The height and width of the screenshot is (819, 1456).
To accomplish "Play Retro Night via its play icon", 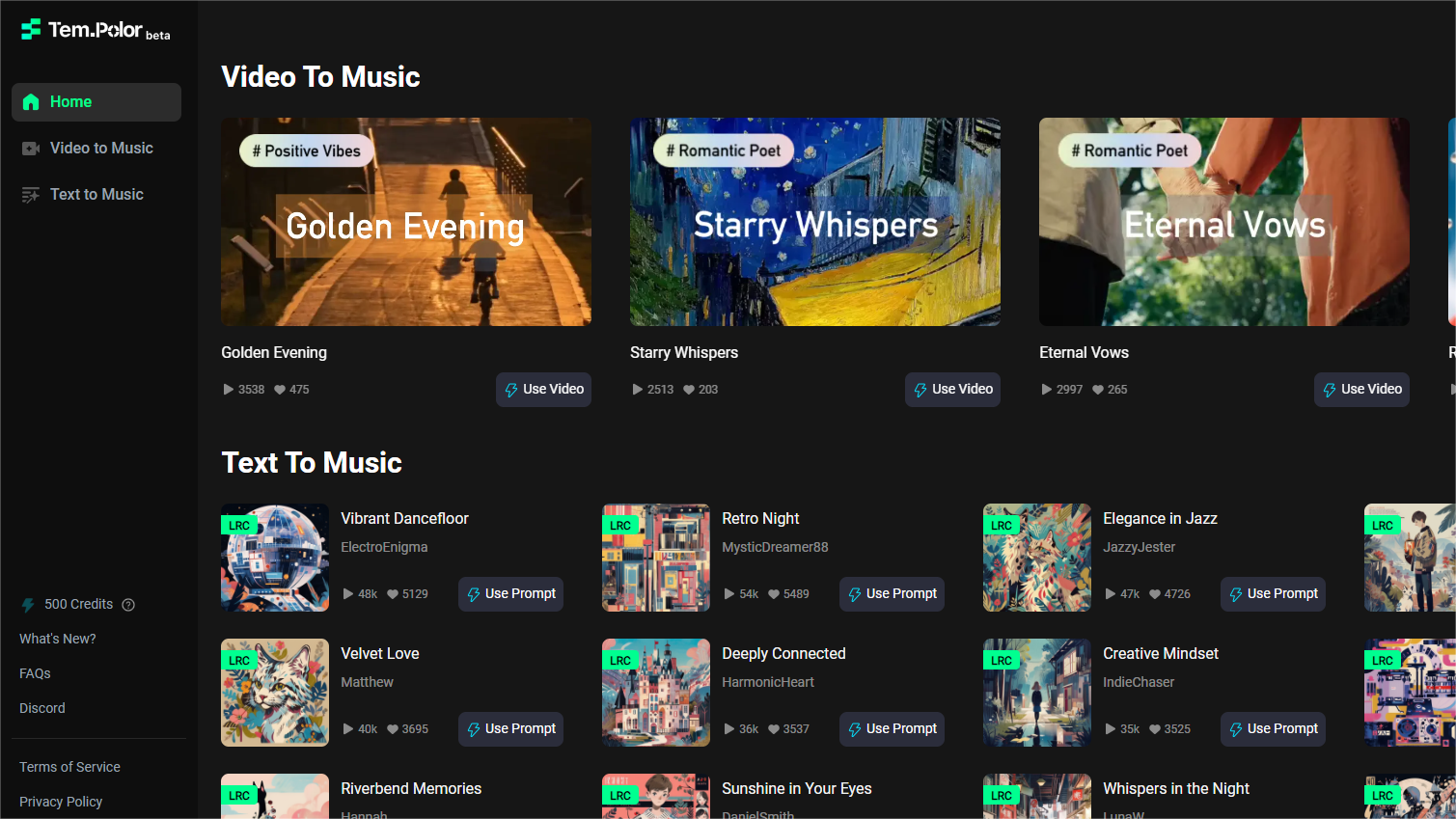I will [x=729, y=594].
